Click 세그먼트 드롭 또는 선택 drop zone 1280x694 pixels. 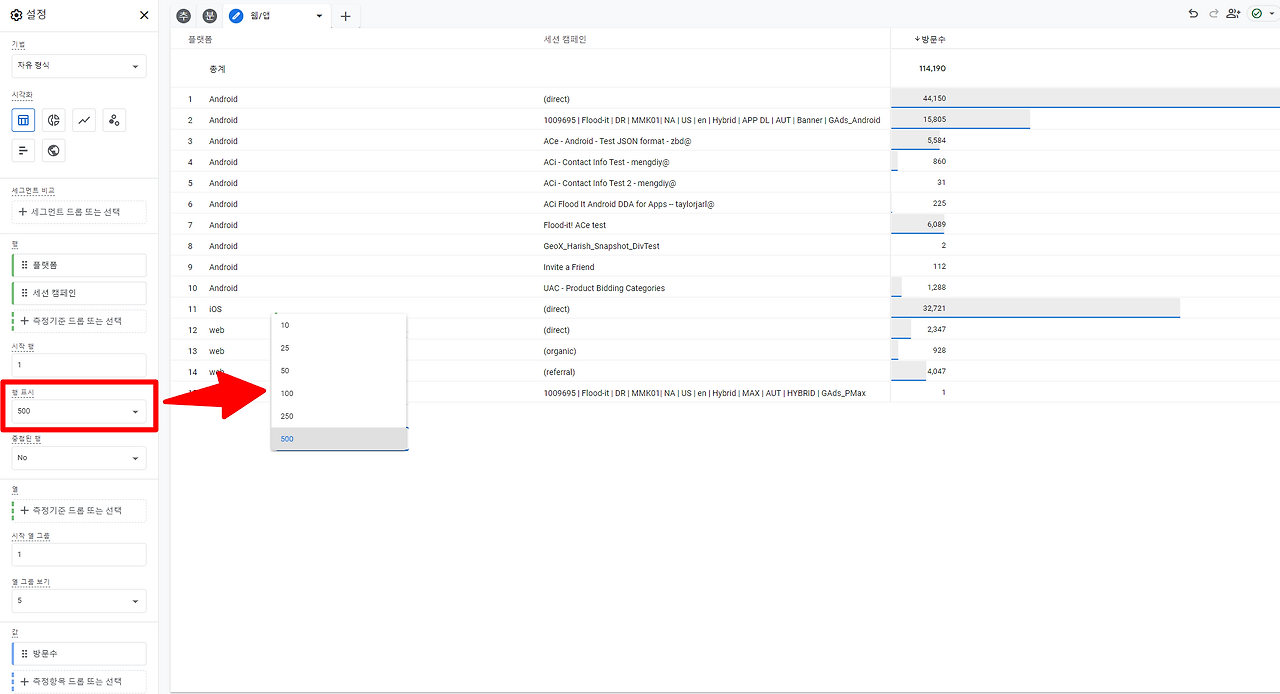tap(78, 212)
